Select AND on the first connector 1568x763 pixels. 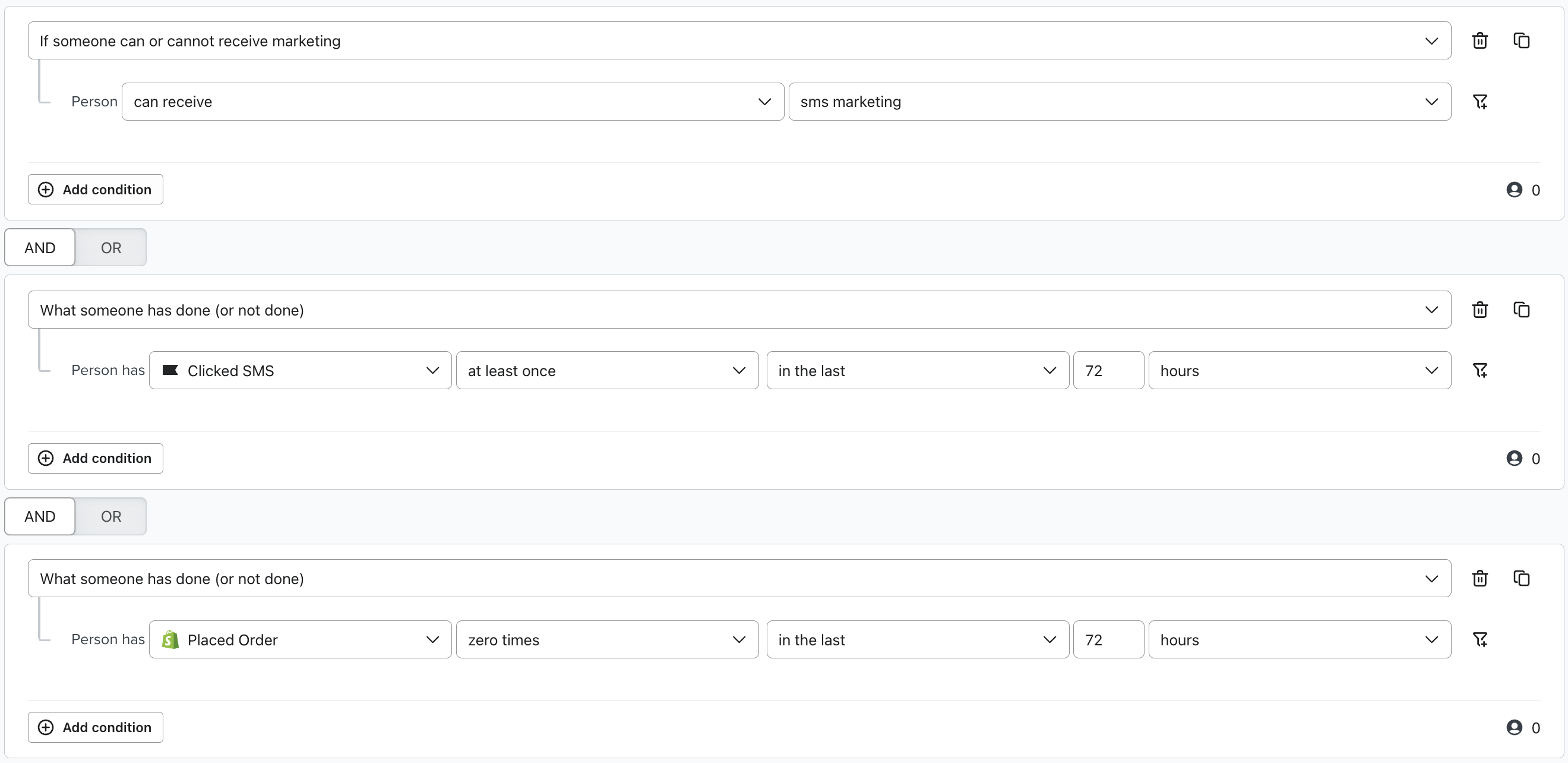click(40, 248)
